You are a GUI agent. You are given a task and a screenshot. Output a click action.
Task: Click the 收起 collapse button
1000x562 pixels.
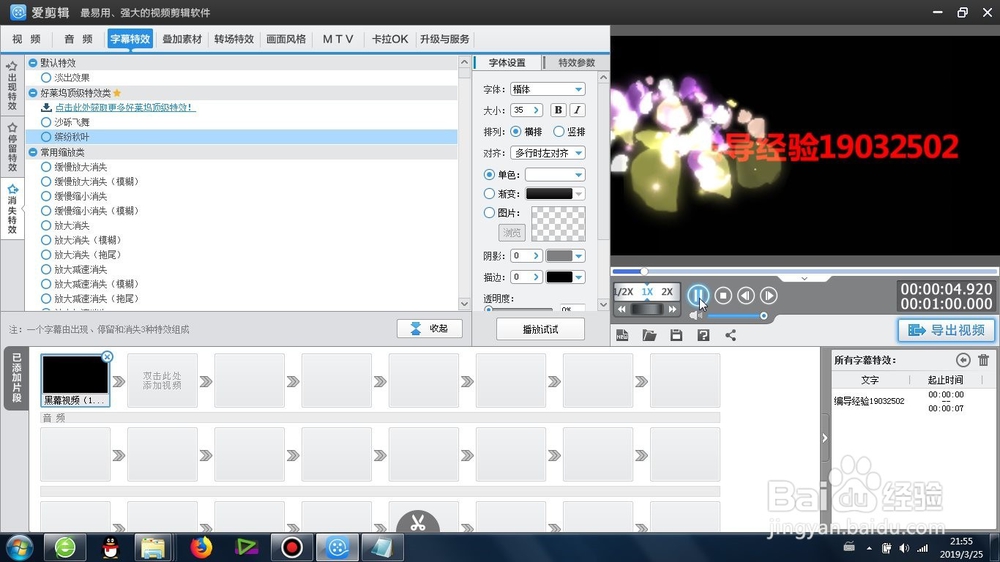coord(429,328)
